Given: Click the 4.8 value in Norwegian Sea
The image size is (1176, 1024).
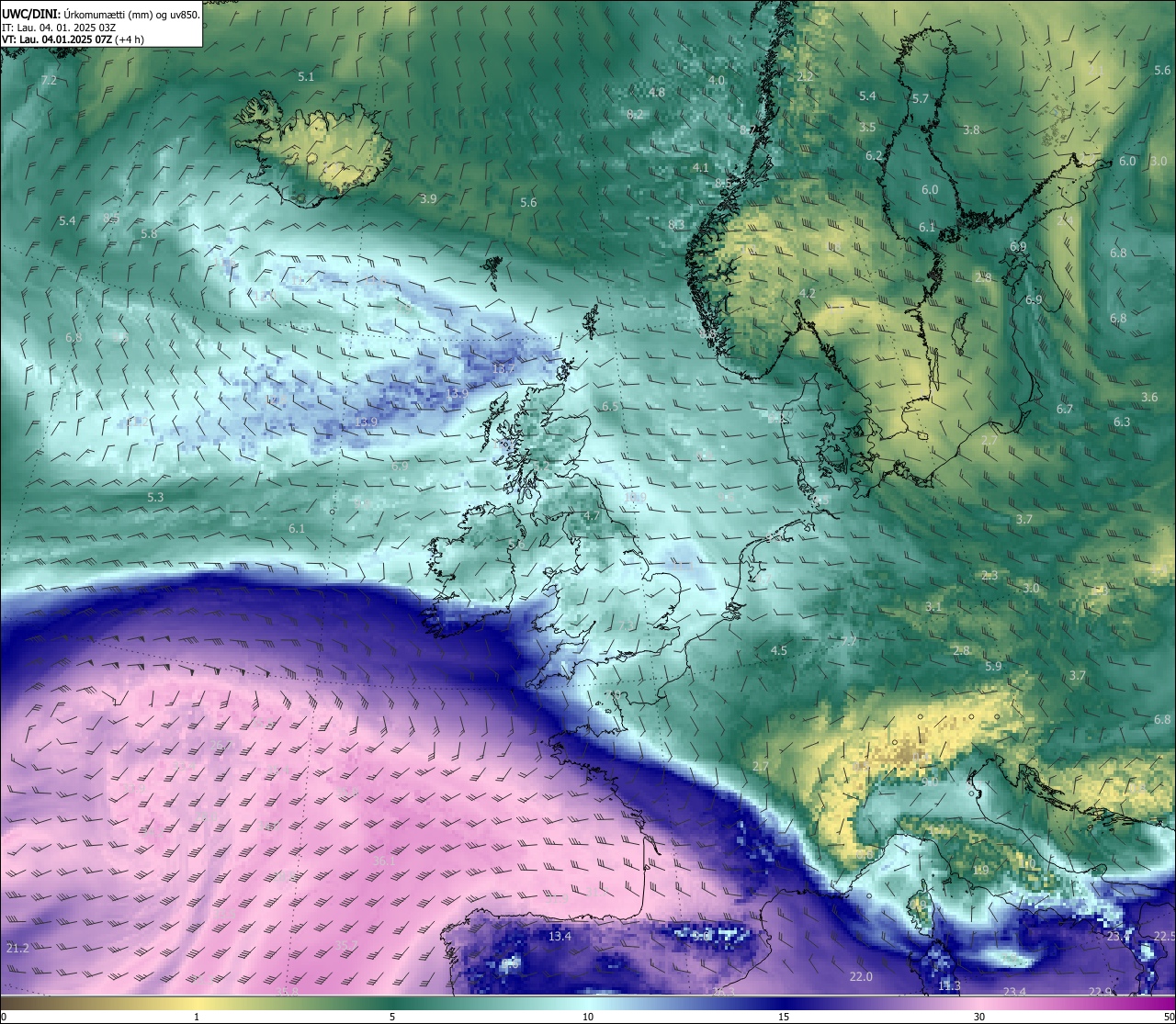Looking at the screenshot, I should [x=657, y=93].
